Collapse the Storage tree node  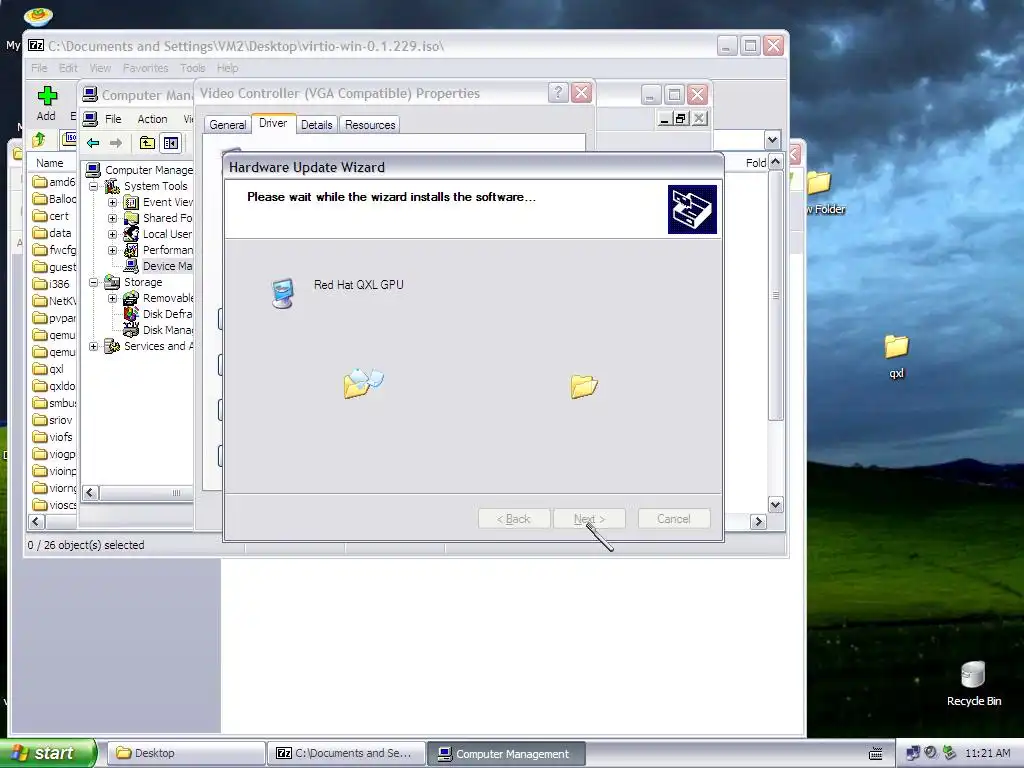[93, 282]
